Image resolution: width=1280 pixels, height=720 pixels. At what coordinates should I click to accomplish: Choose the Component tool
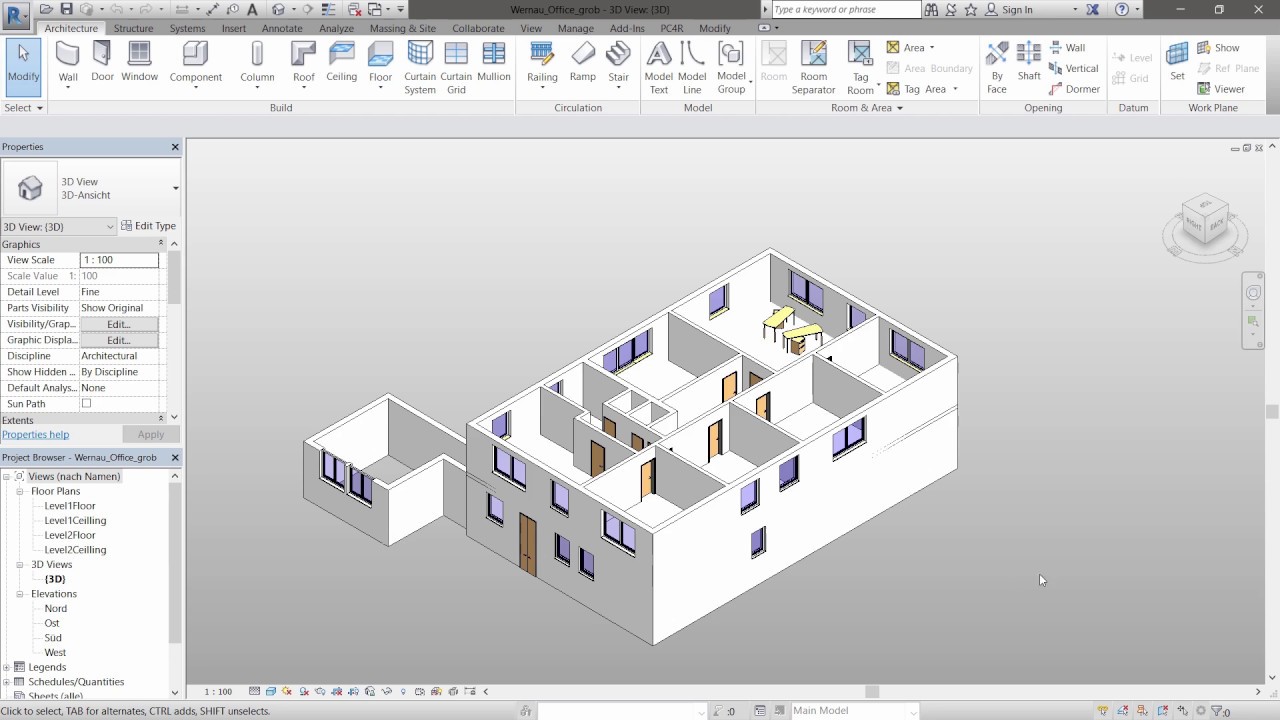196,64
